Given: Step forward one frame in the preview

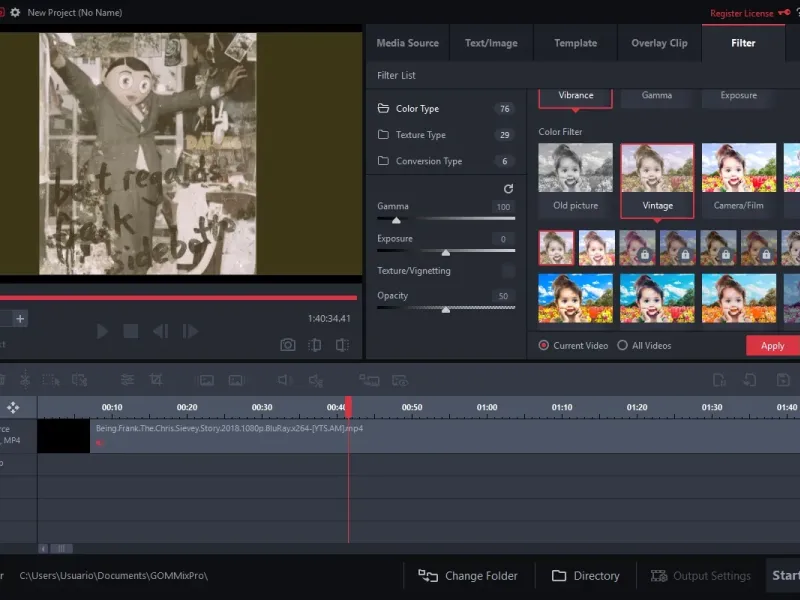Looking at the screenshot, I should click(x=189, y=331).
